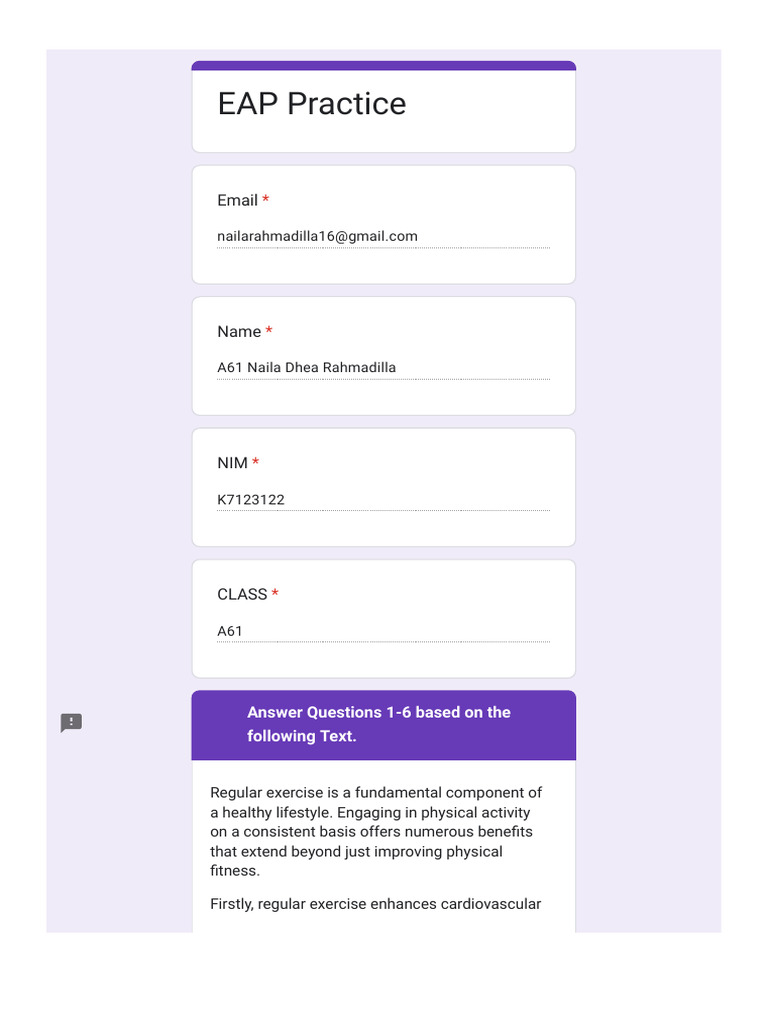Click the CLASS question label
768x1024 pixels.
(242, 594)
